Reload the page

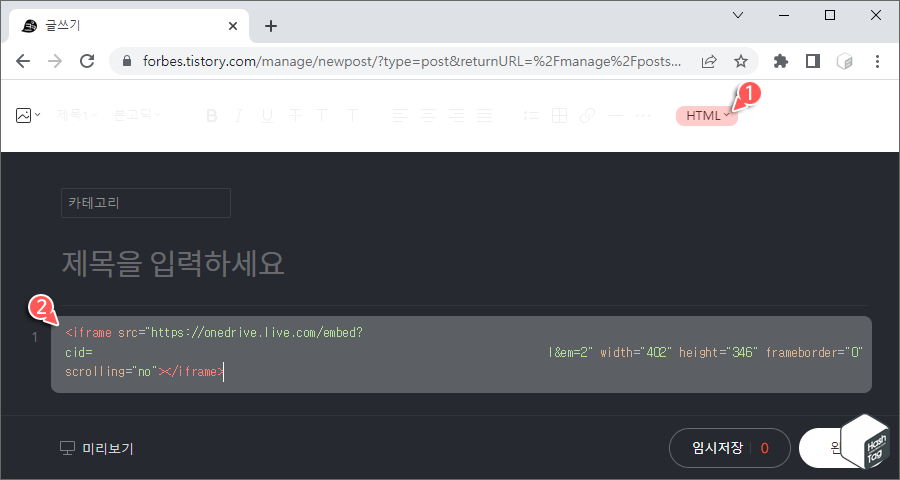(87, 61)
